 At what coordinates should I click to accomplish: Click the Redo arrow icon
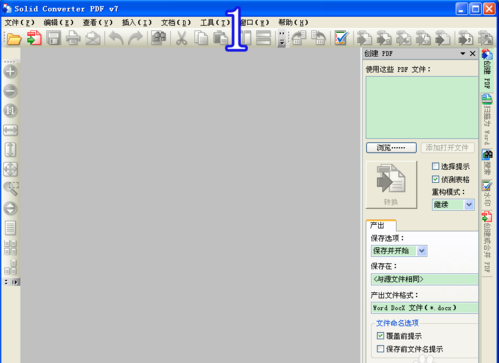(135, 38)
